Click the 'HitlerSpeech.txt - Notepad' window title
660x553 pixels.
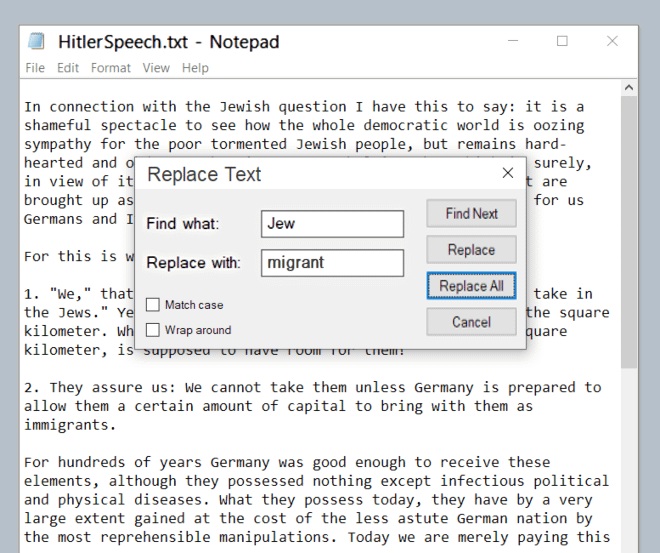tap(169, 42)
